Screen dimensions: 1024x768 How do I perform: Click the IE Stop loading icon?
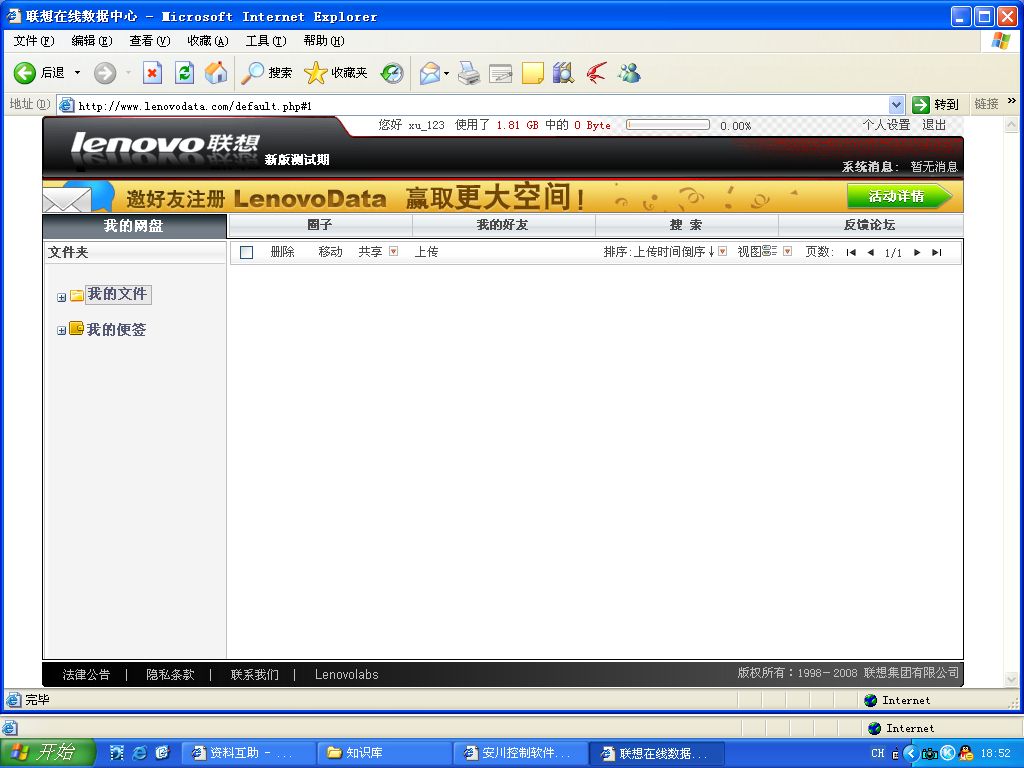[152, 73]
